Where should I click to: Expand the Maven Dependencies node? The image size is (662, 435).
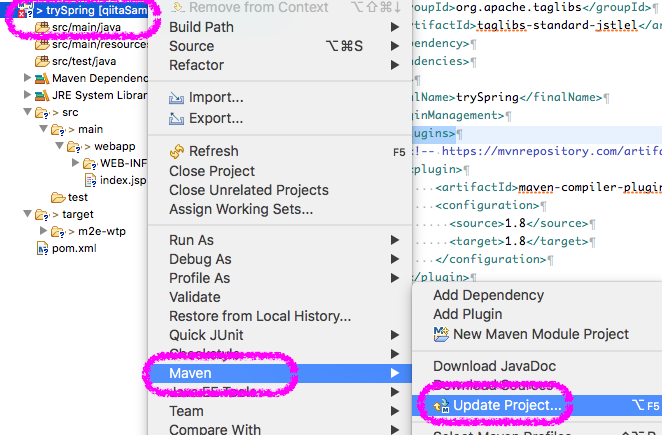coord(27,78)
